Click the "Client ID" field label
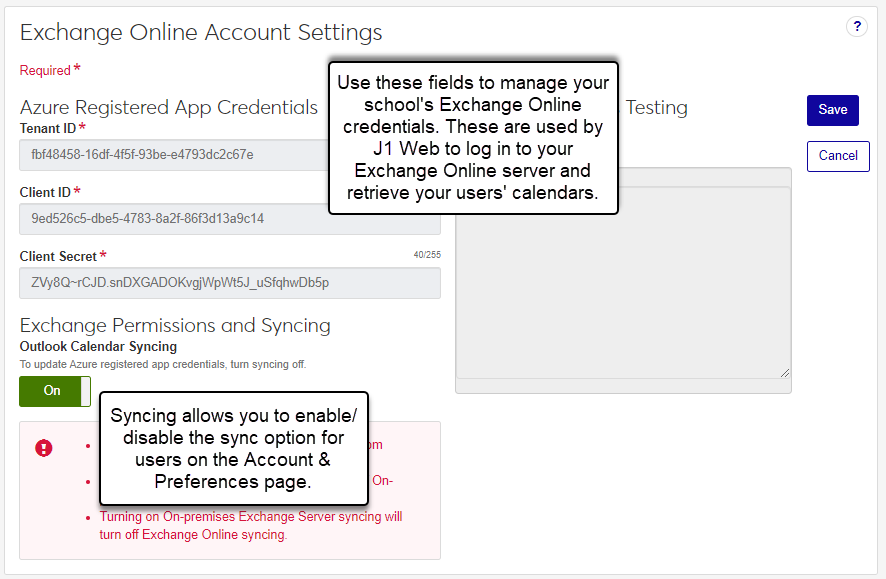The height and width of the screenshot is (579, 886). [45, 193]
